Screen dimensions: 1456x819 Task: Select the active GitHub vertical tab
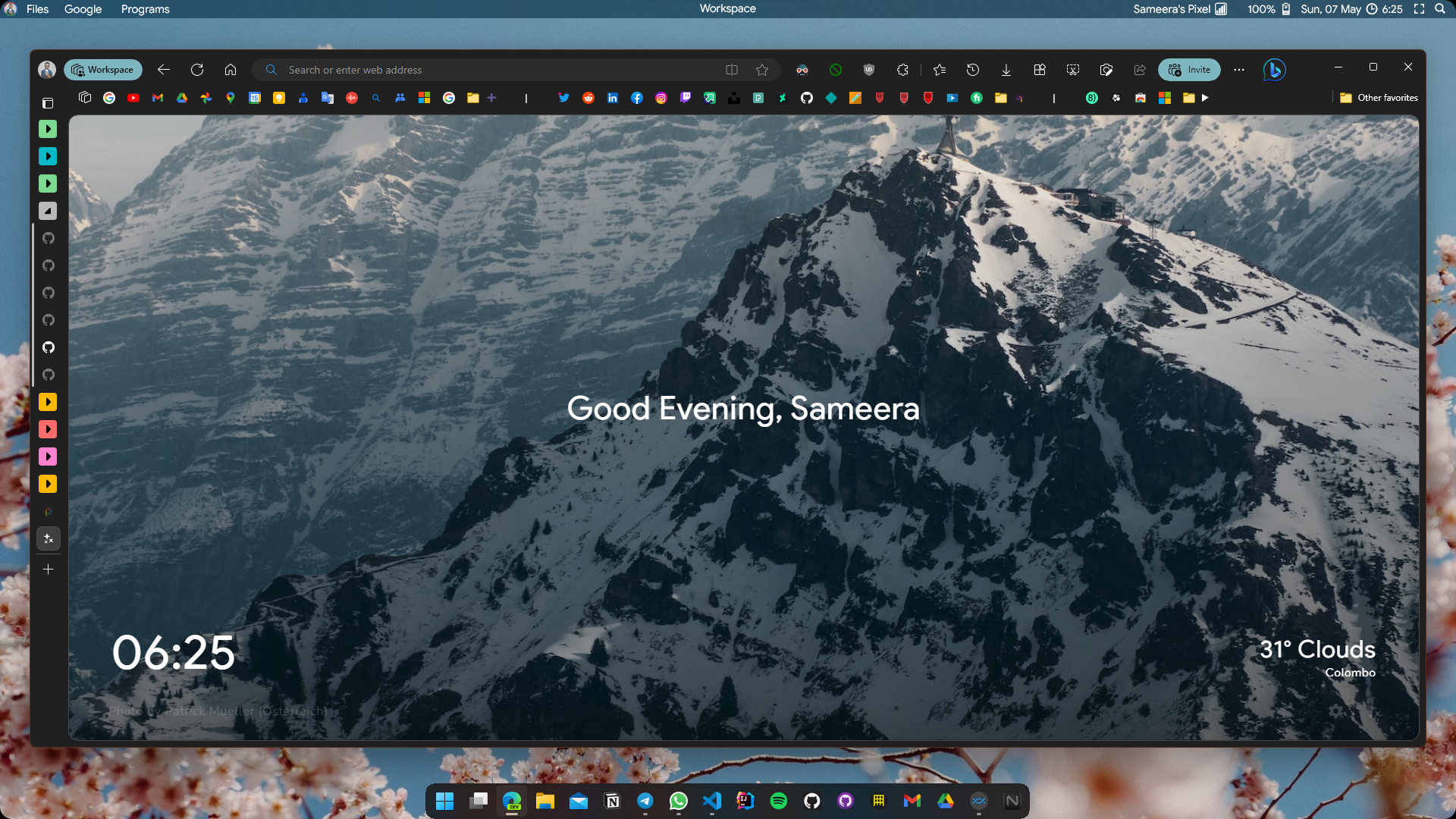[49, 347]
